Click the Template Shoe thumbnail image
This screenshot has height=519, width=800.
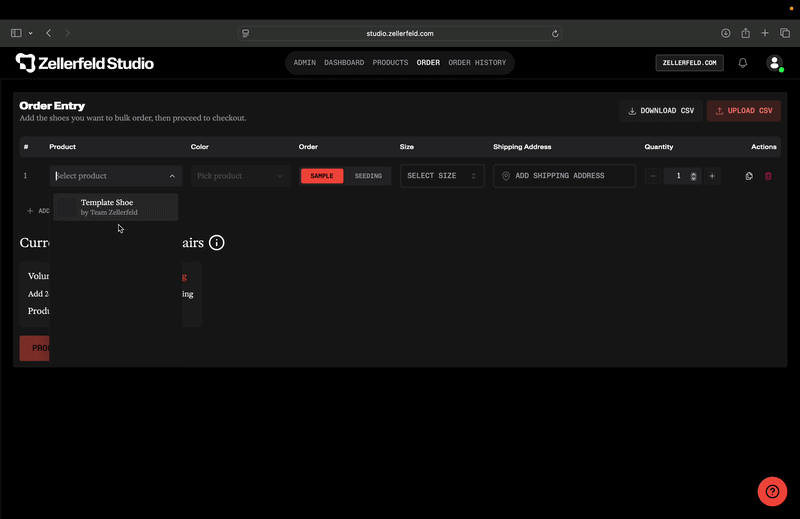[66, 207]
